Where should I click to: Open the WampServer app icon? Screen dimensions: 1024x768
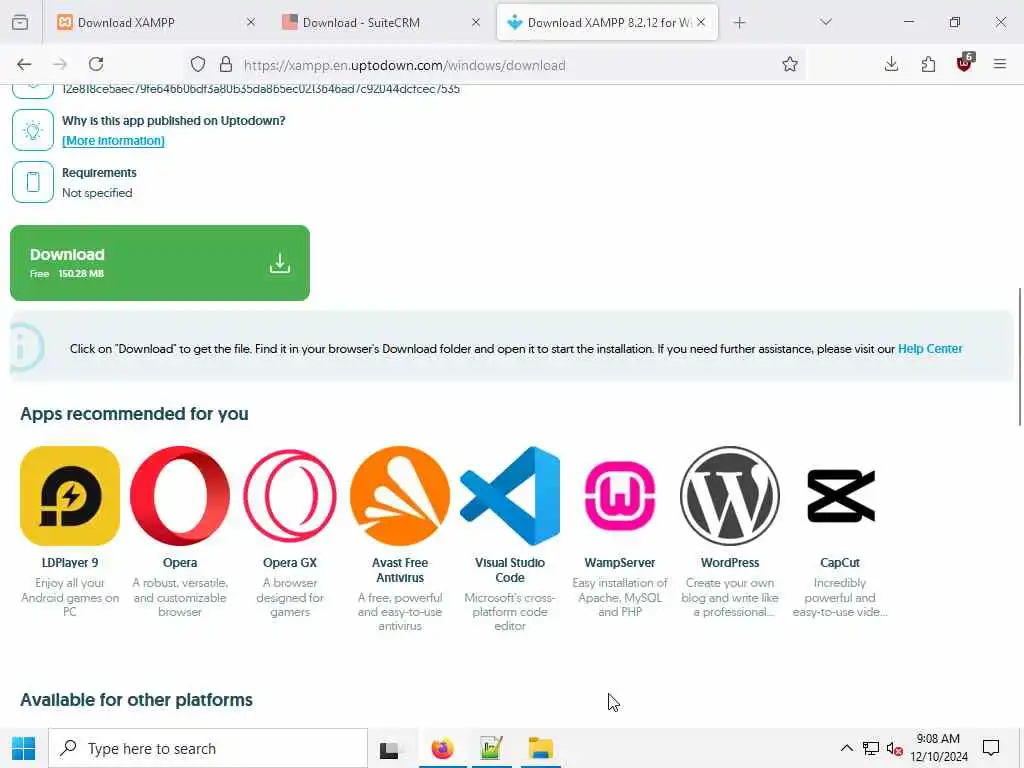(x=620, y=496)
